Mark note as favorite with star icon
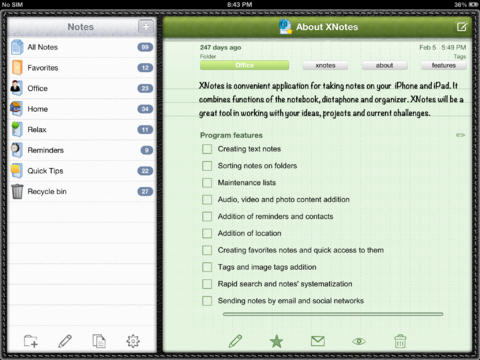480x360 pixels. 276,341
